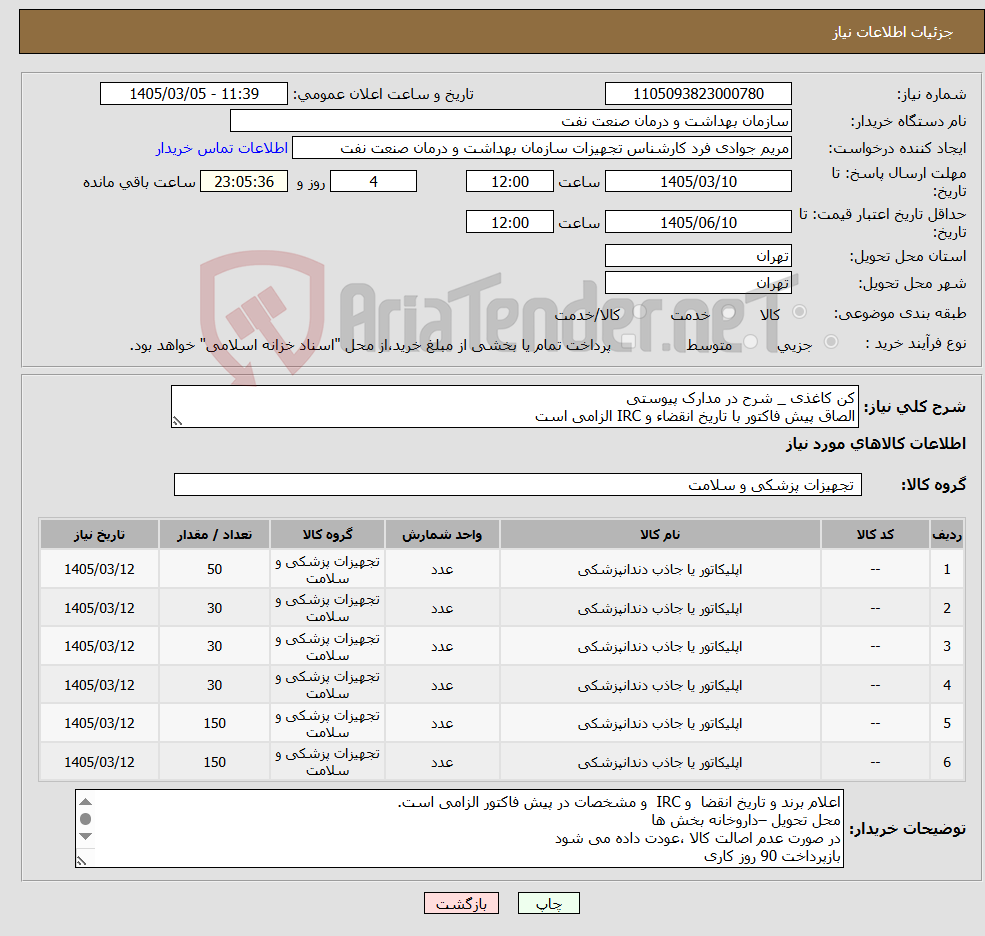The width and height of the screenshot is (985, 936).
Task: Click quantity 150 in row 5
Action: coord(214,724)
